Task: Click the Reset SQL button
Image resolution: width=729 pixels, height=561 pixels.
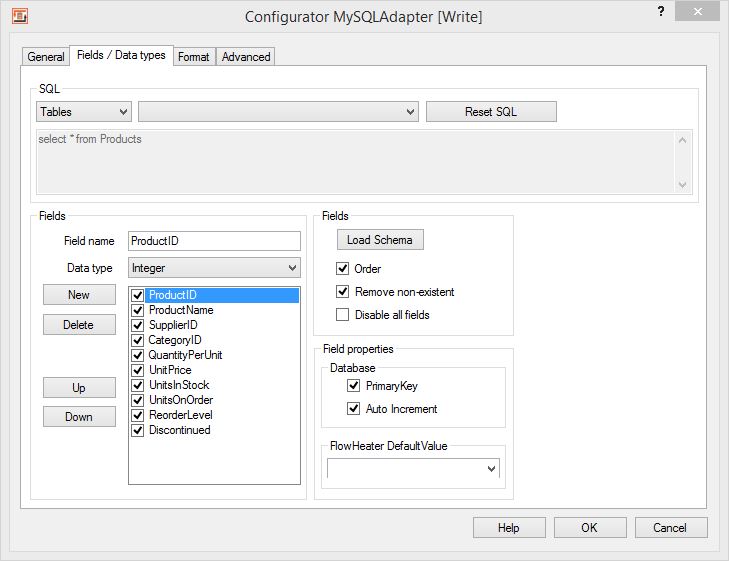Action: [x=491, y=112]
